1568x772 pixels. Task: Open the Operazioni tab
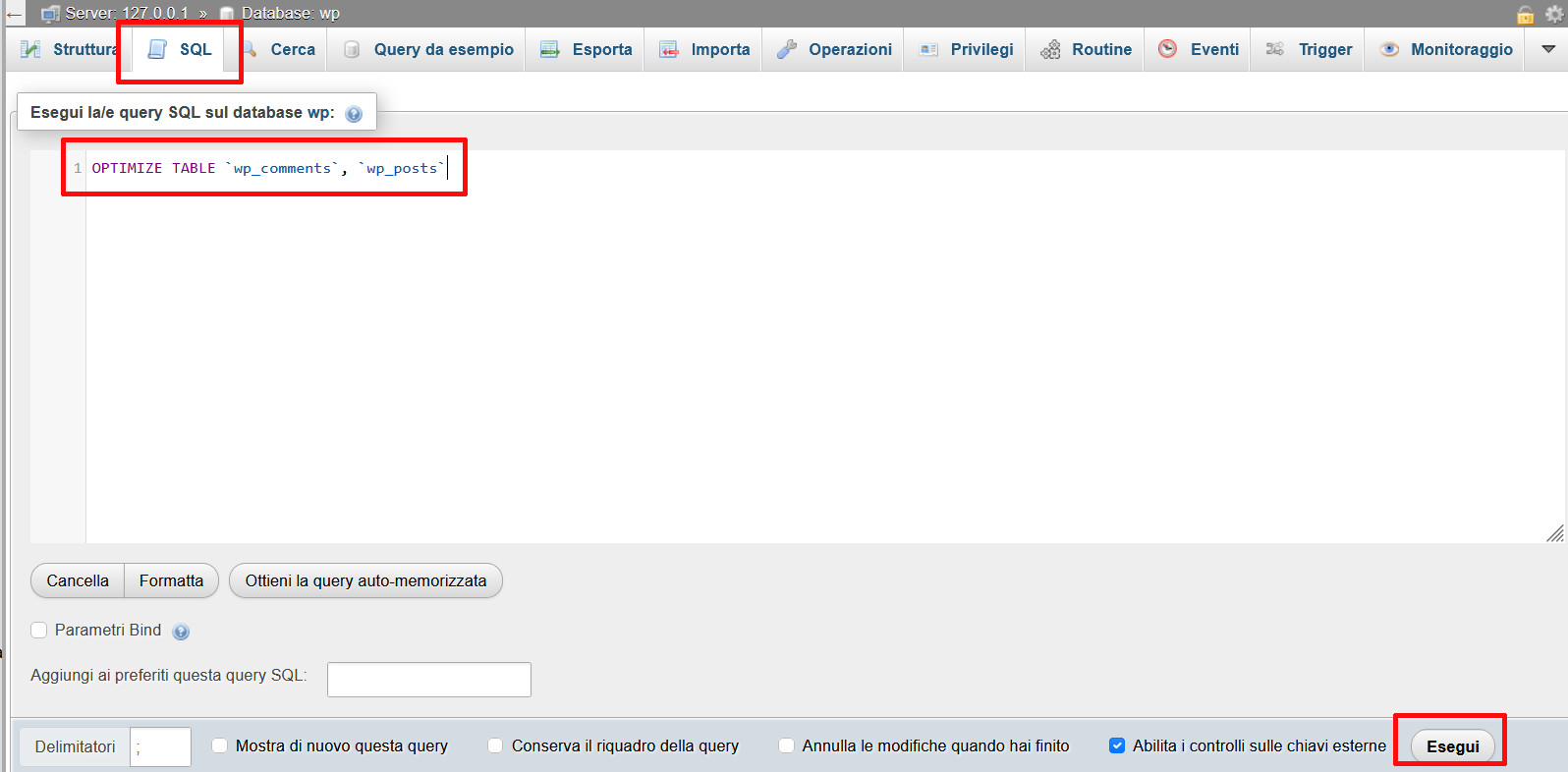click(834, 49)
